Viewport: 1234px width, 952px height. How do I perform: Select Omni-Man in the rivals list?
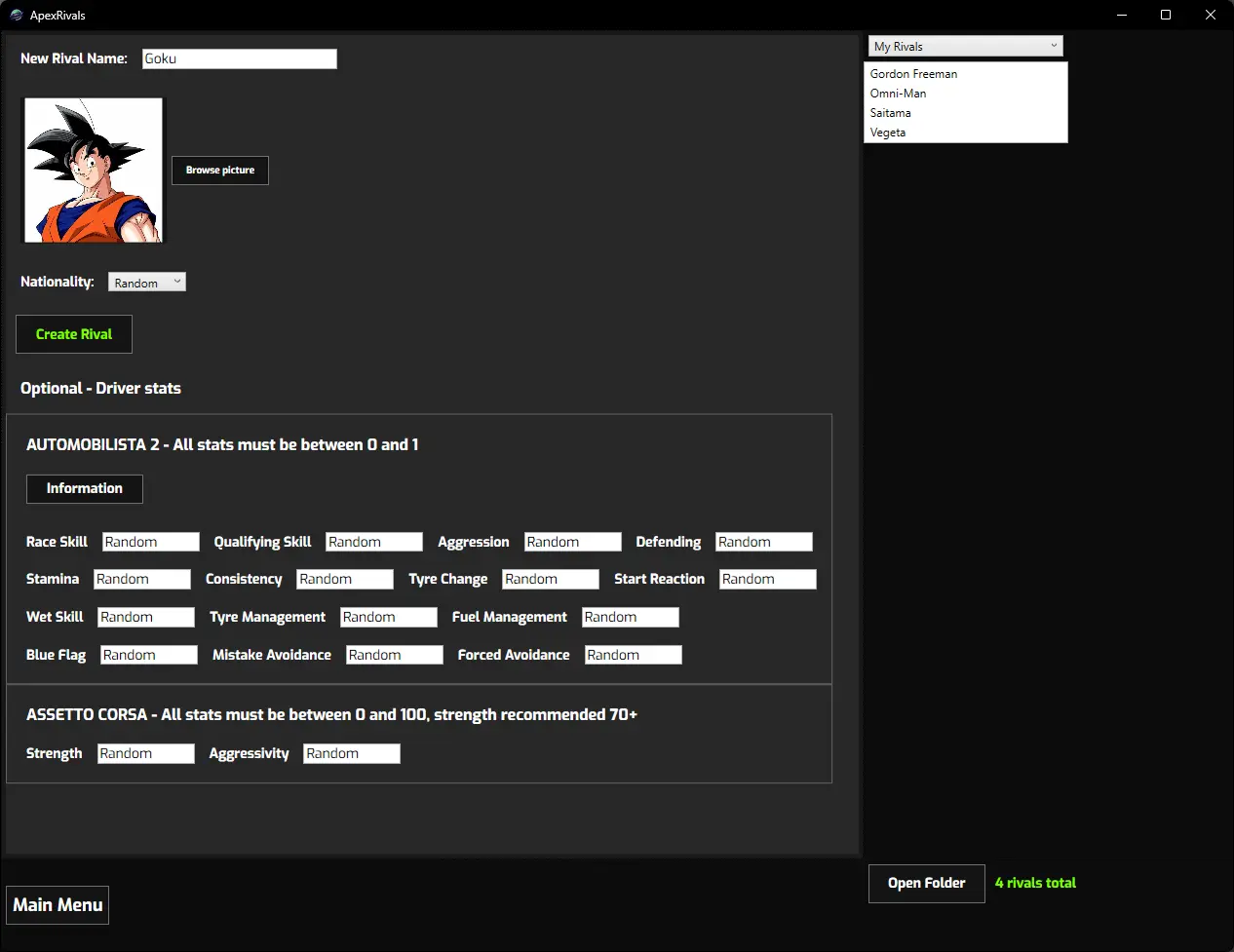tap(966, 94)
